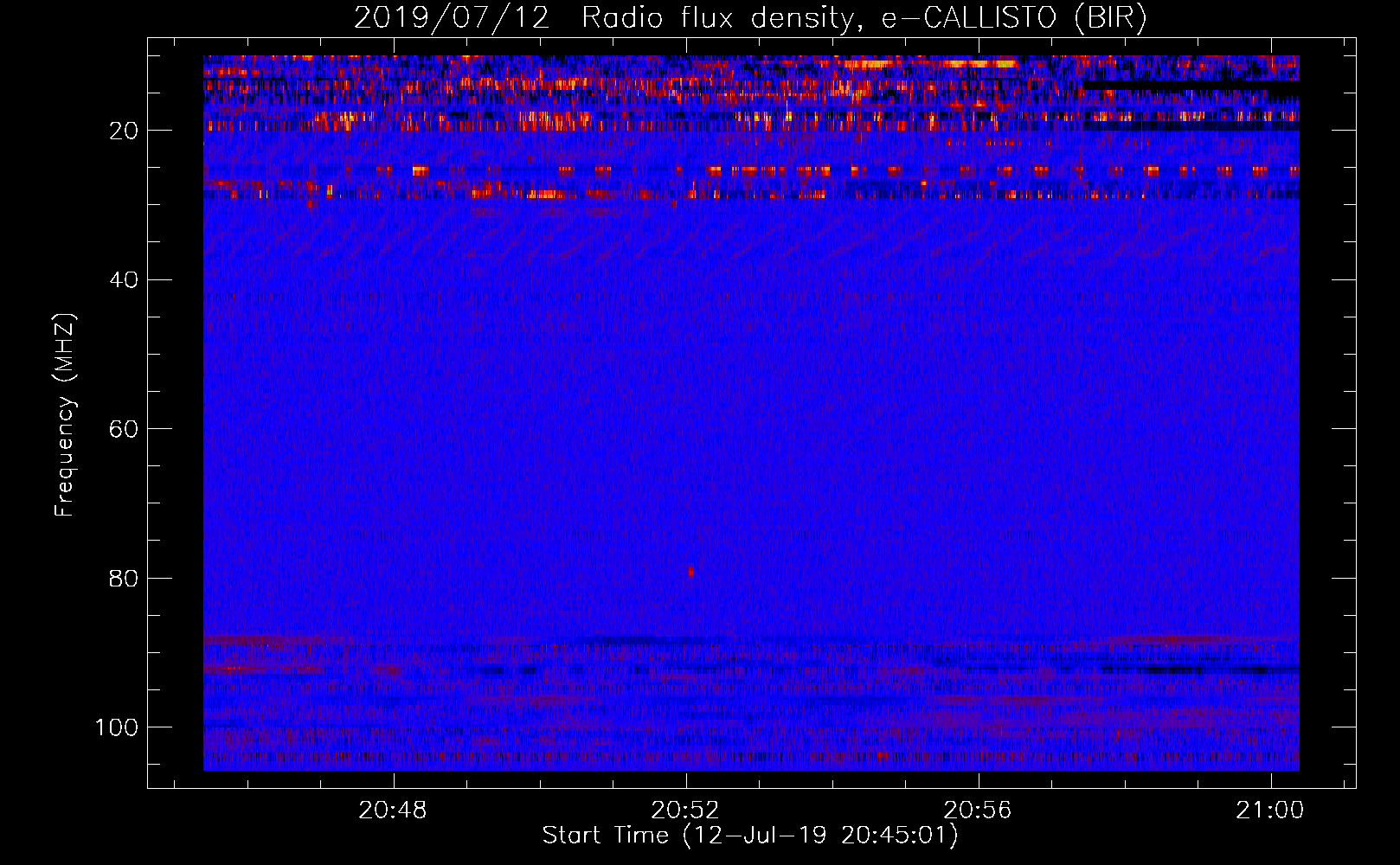Click the 20 MHz frequency tick label

(125, 131)
